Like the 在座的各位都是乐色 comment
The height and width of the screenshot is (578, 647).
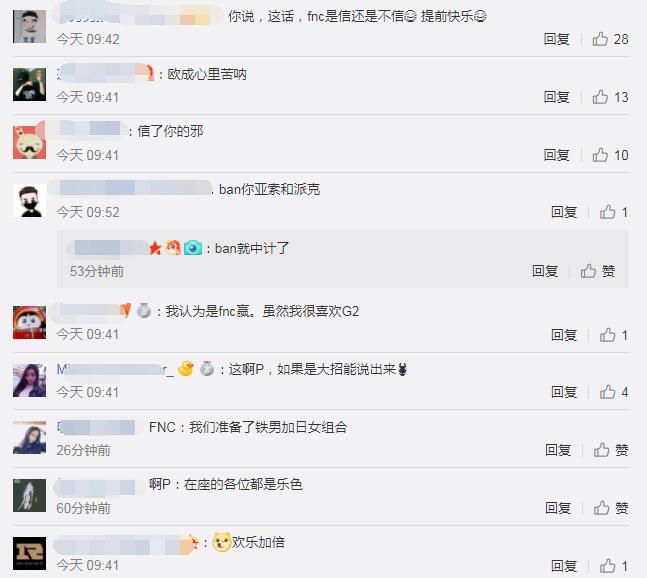[x=602, y=508]
